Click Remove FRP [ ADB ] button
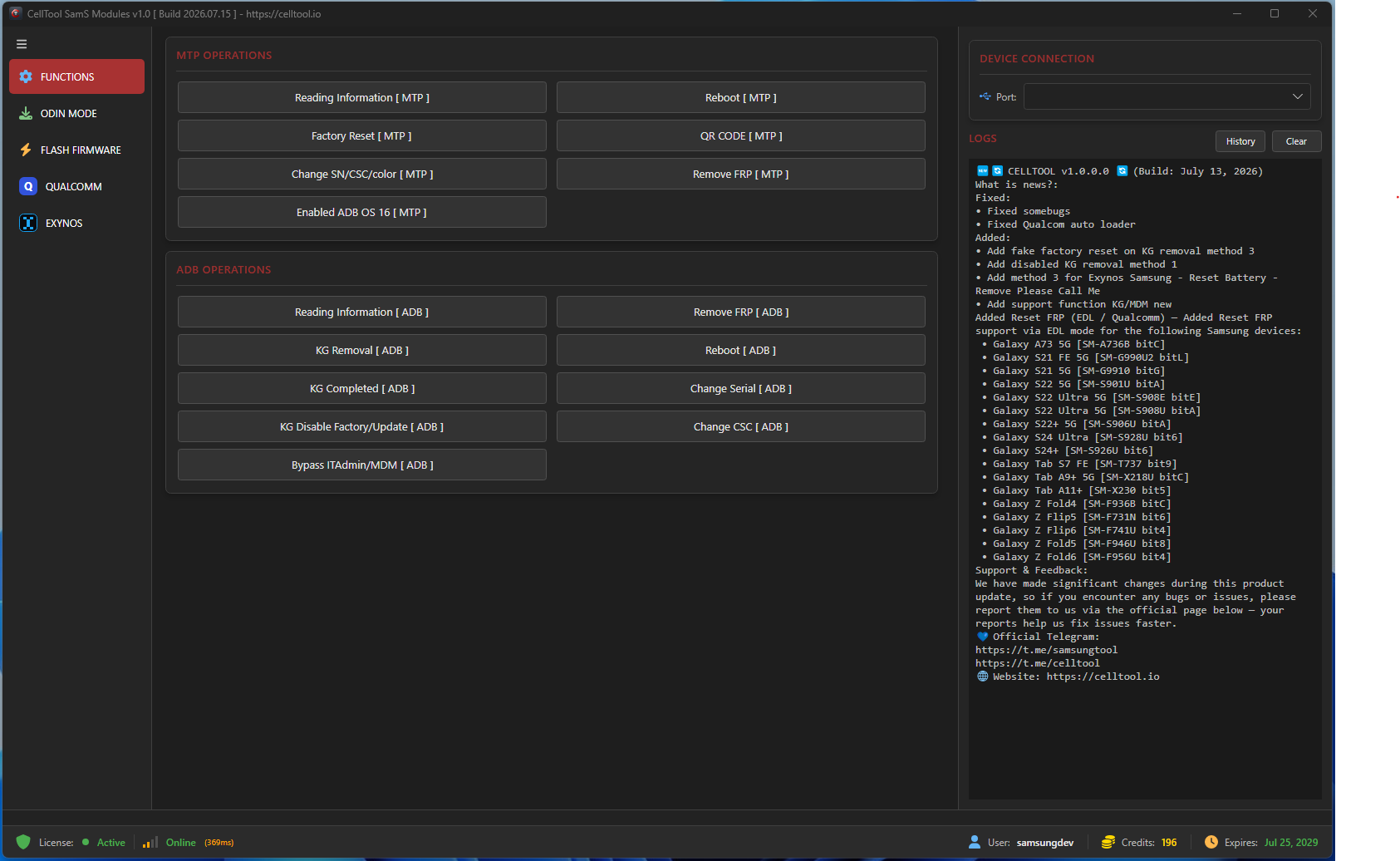 741,312
